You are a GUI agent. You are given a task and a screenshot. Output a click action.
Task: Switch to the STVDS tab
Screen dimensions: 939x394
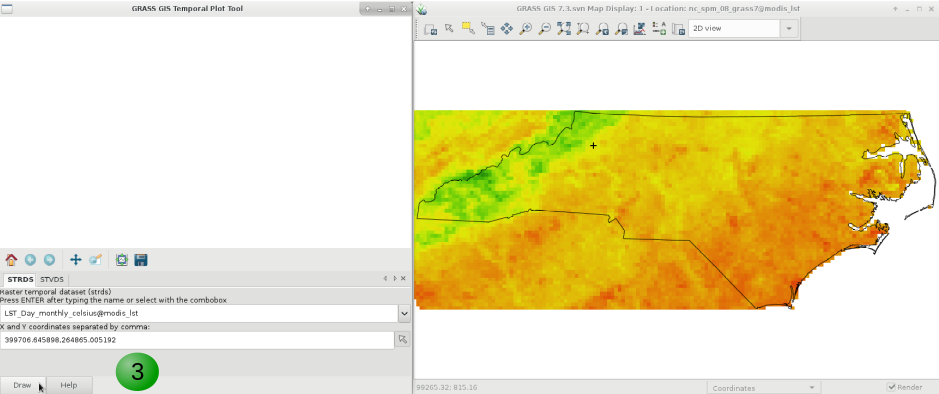click(52, 280)
